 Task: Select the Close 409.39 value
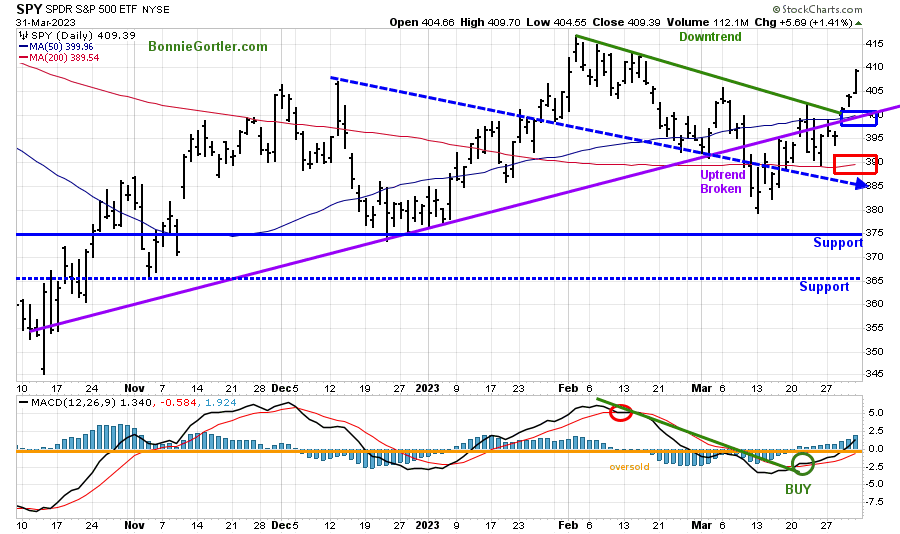coord(627,22)
